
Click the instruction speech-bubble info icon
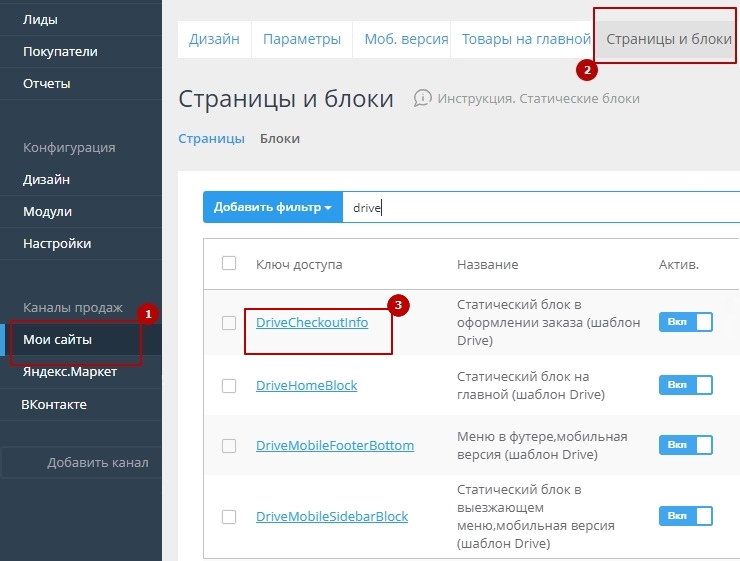[422, 98]
